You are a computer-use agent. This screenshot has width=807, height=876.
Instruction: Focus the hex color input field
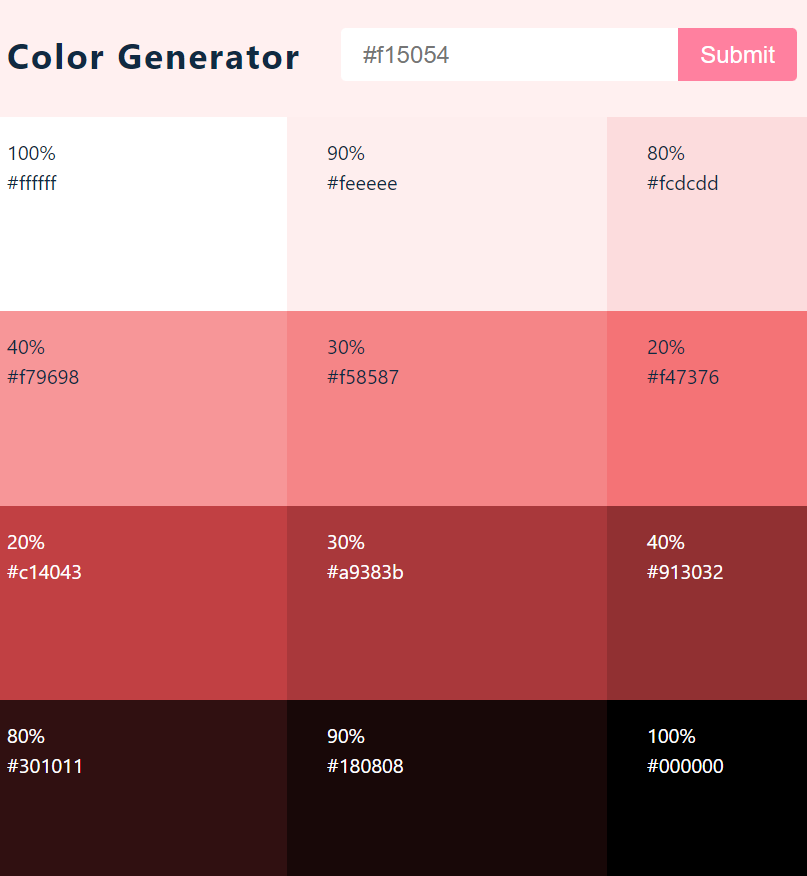(x=509, y=55)
